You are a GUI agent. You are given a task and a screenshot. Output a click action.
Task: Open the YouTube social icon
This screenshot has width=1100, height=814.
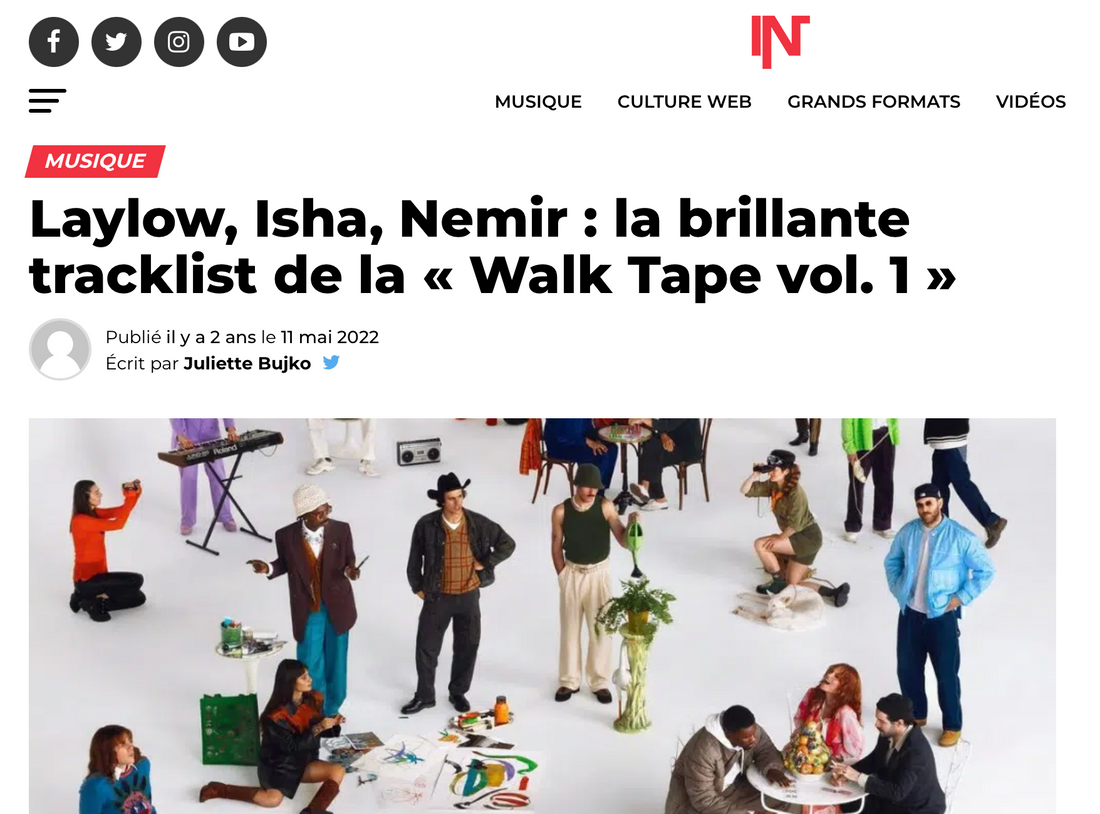pyautogui.click(x=241, y=42)
